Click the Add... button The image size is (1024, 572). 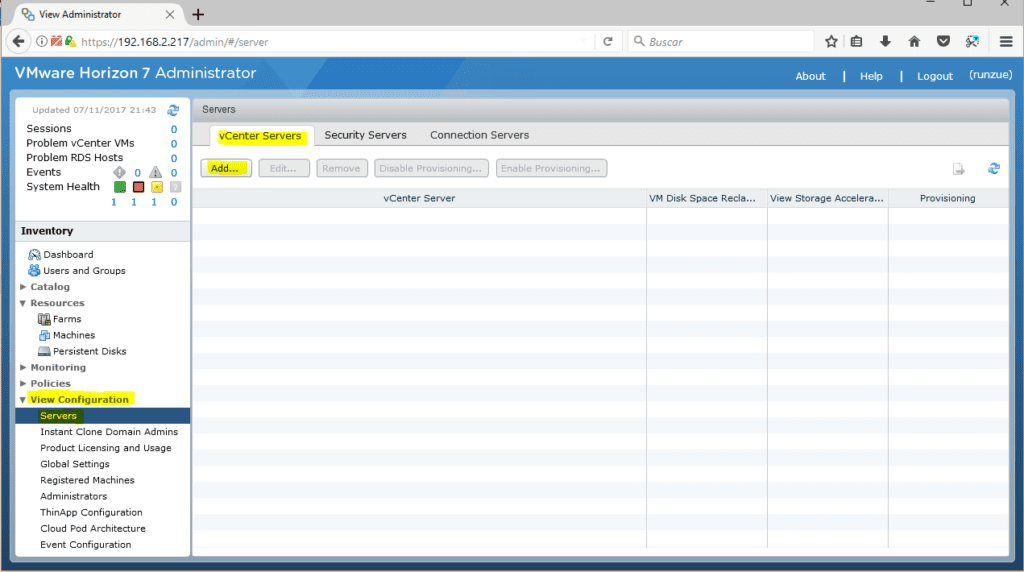coord(226,168)
